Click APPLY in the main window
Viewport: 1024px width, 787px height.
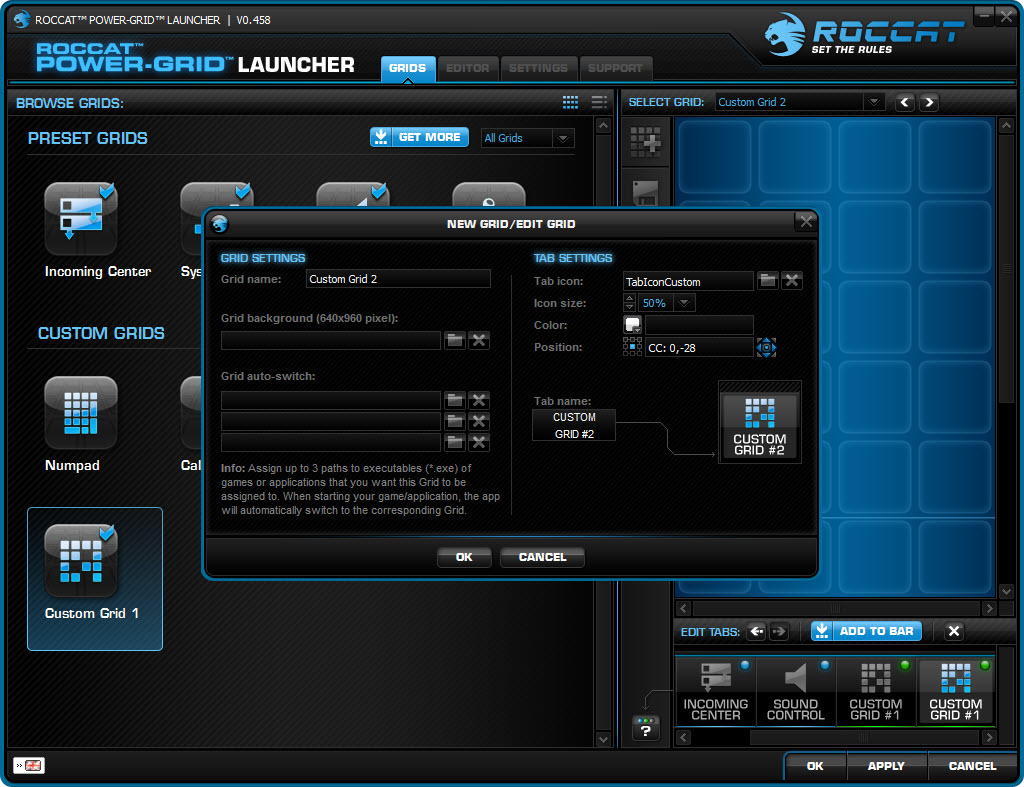886,766
